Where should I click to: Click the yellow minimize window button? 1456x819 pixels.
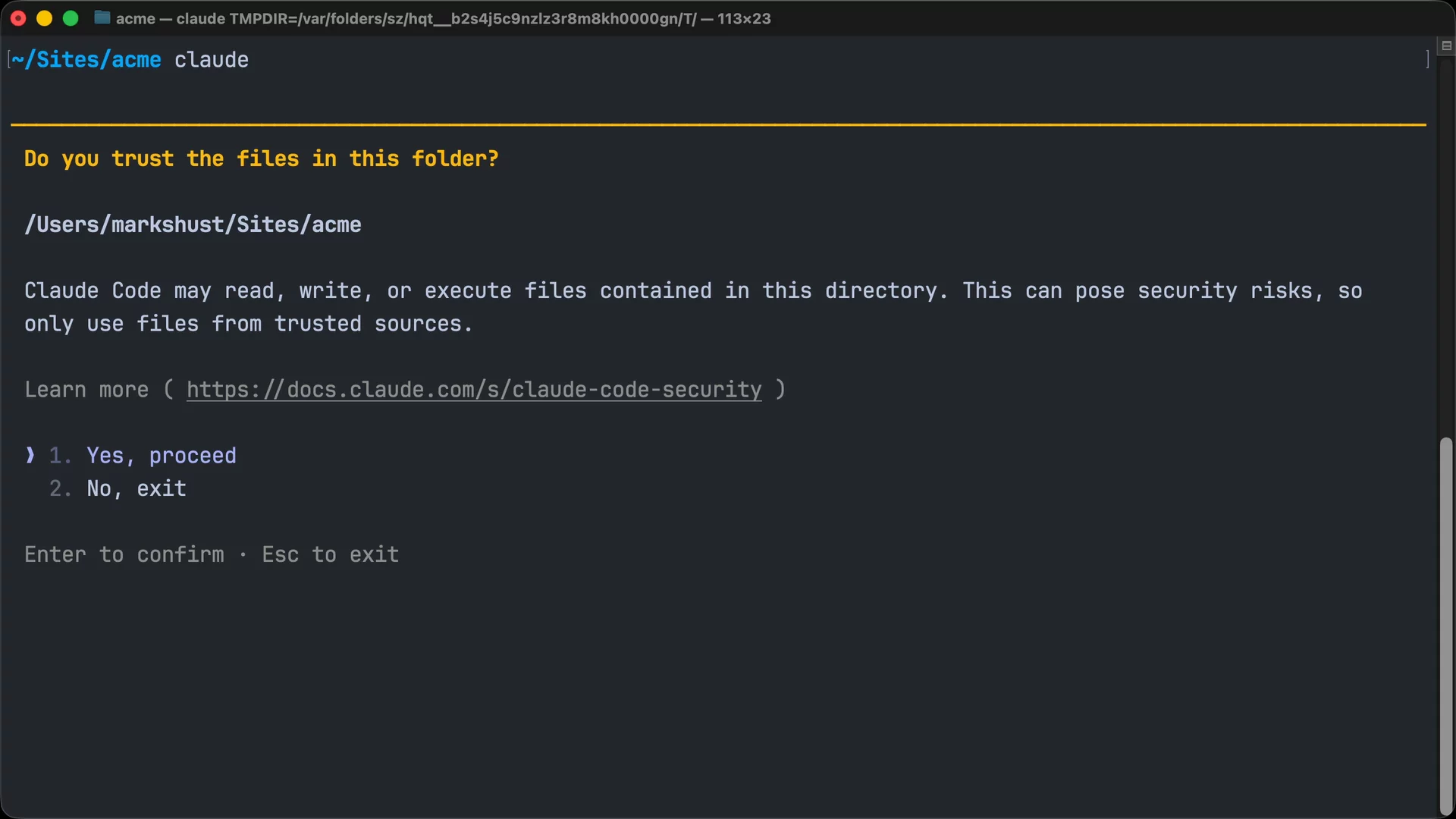45,18
